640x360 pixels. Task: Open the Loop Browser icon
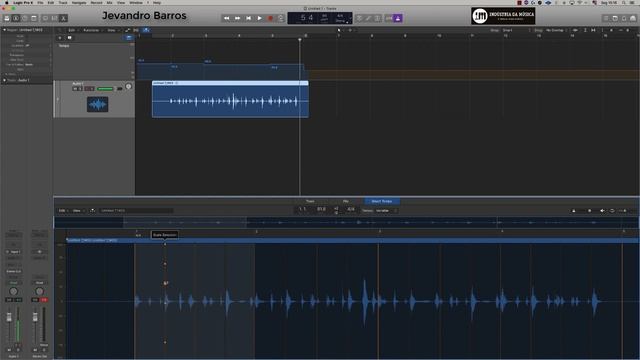pos(624,18)
